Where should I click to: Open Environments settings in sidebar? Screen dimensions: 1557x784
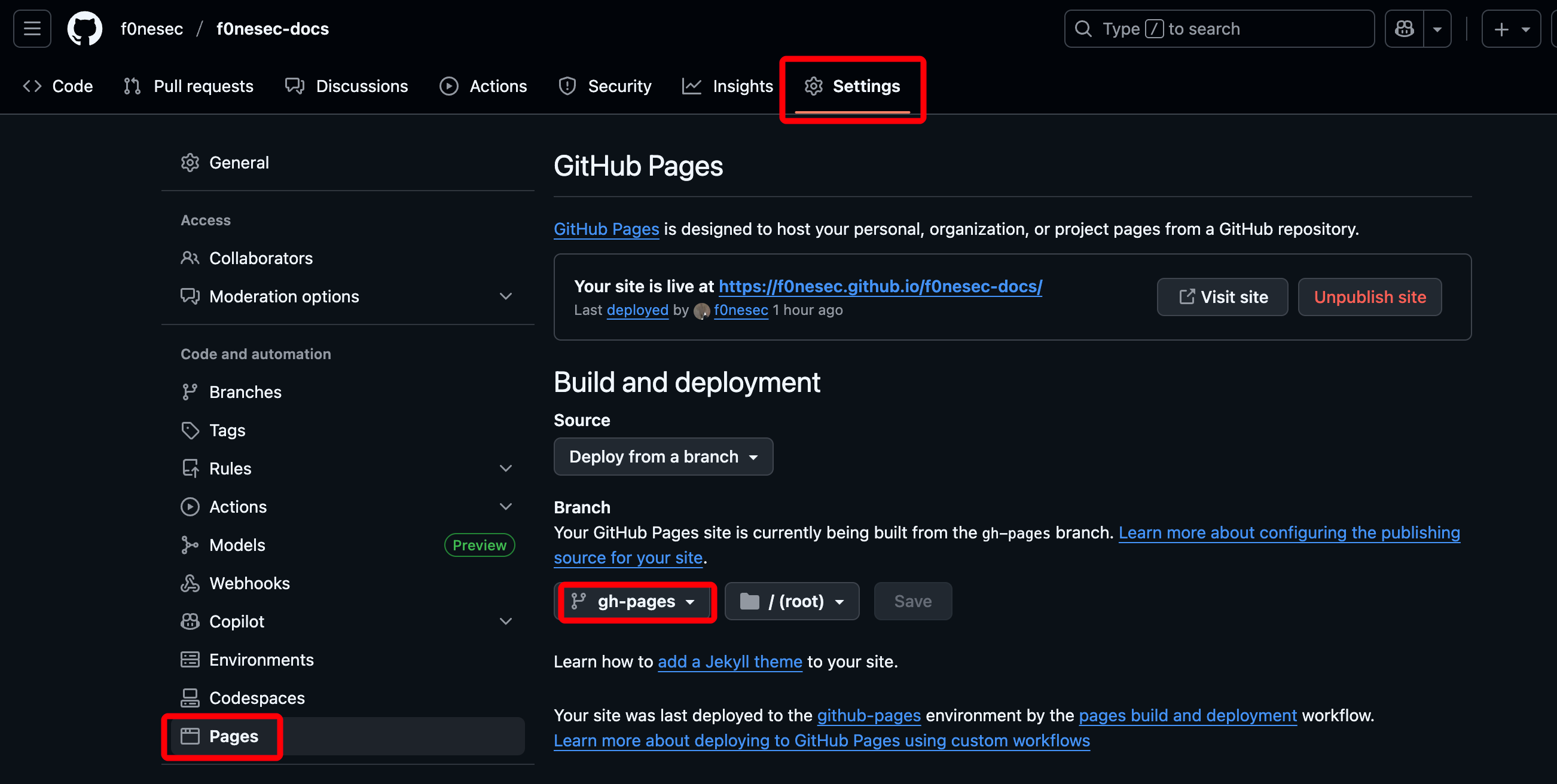pos(261,660)
